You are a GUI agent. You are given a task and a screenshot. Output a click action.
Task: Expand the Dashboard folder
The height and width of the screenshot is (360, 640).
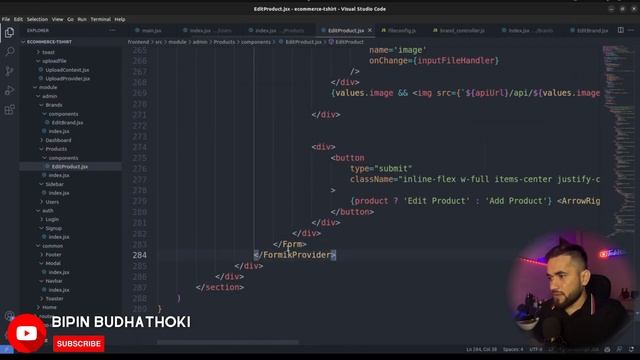(58, 140)
